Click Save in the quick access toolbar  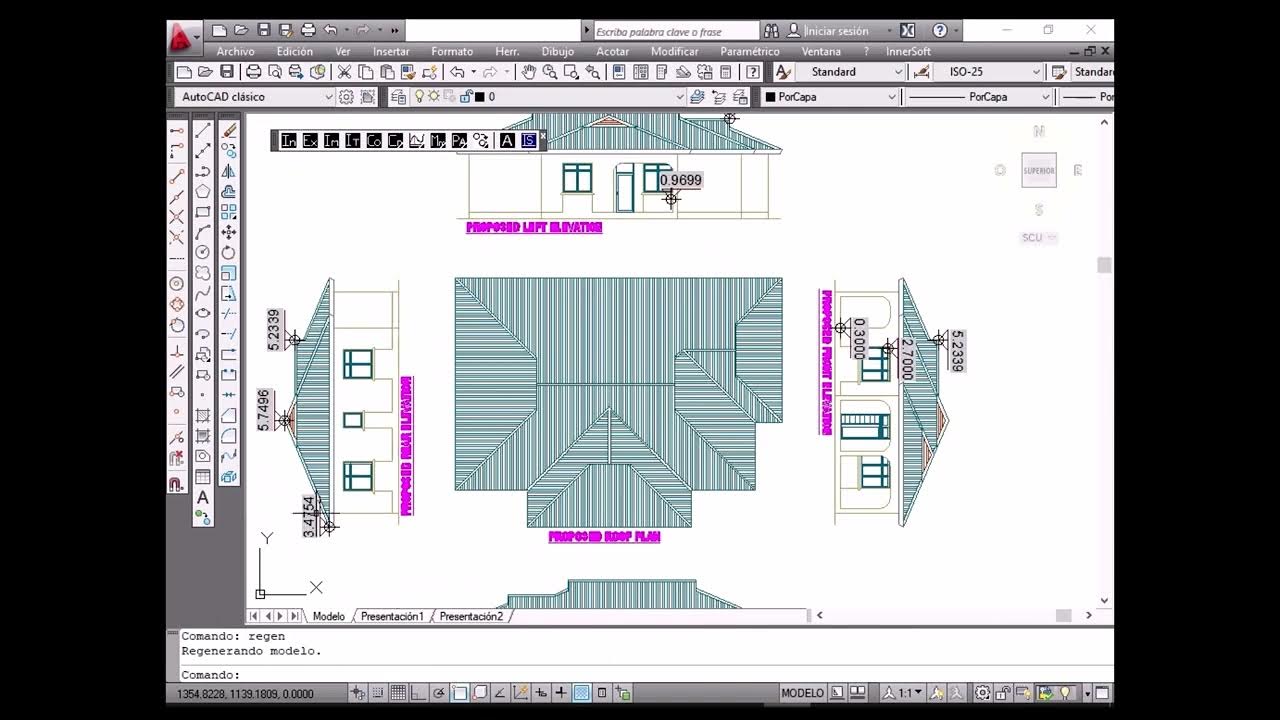[264, 30]
